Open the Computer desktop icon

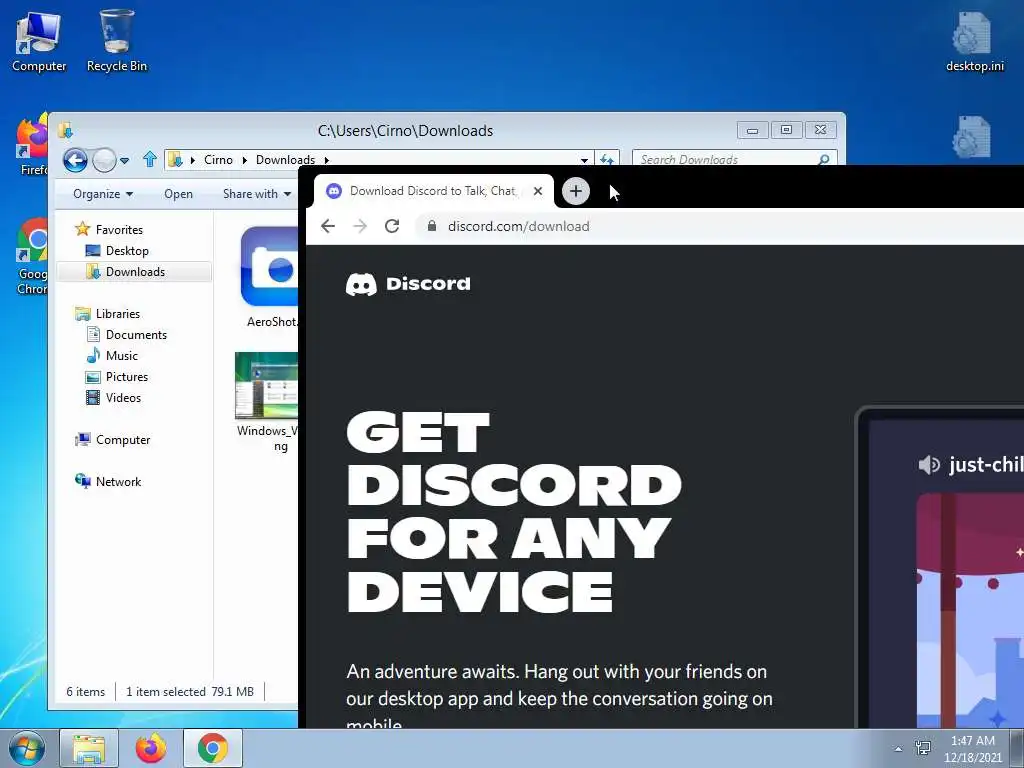38,41
